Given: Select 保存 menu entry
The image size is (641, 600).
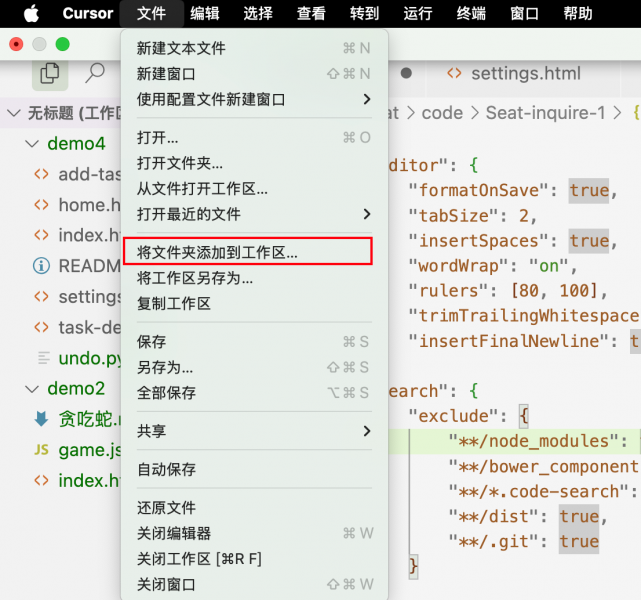Looking at the screenshot, I should click(254, 342).
